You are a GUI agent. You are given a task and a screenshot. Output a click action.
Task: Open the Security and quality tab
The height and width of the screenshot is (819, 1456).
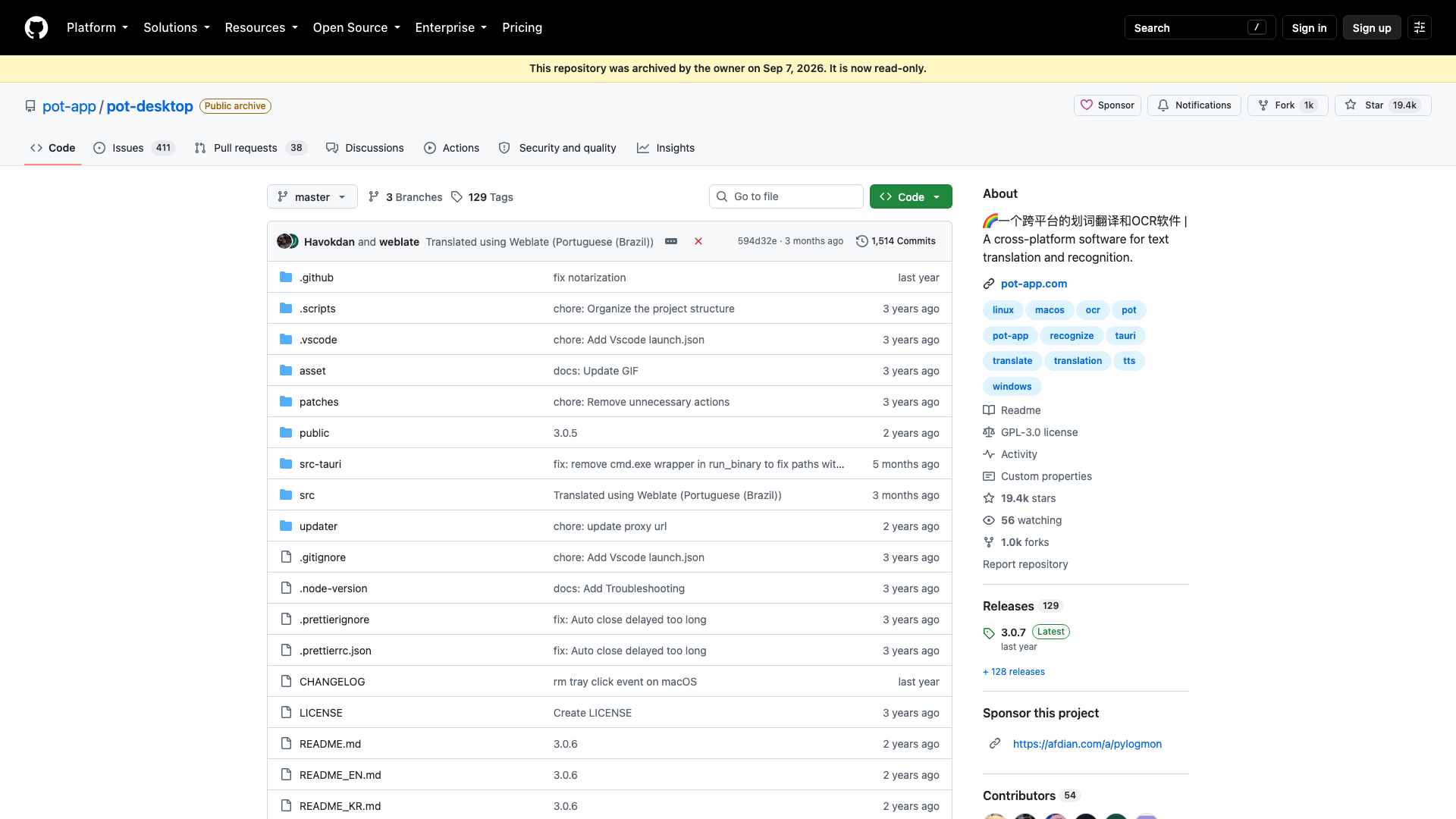coord(557,148)
